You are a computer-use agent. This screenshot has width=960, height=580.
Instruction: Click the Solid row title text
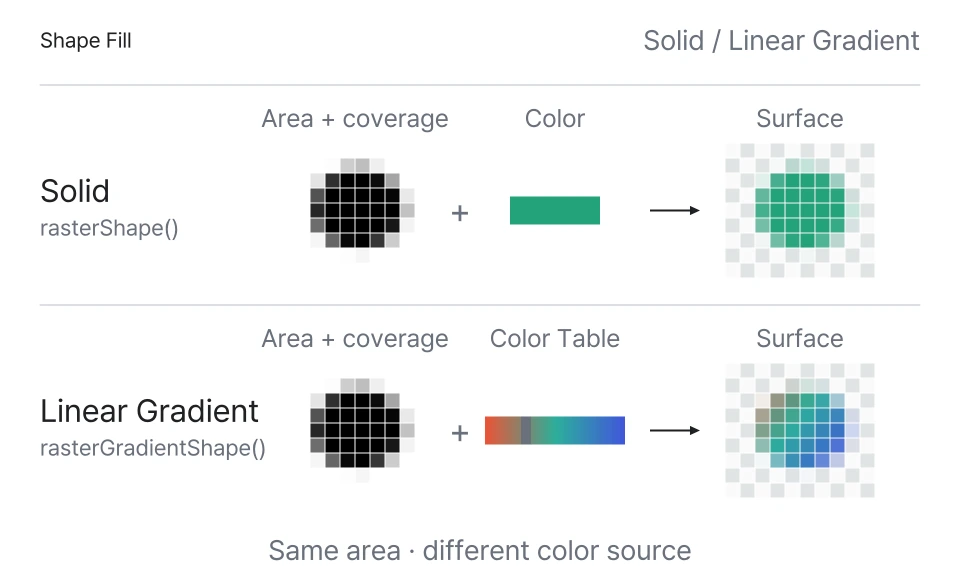click(x=75, y=191)
